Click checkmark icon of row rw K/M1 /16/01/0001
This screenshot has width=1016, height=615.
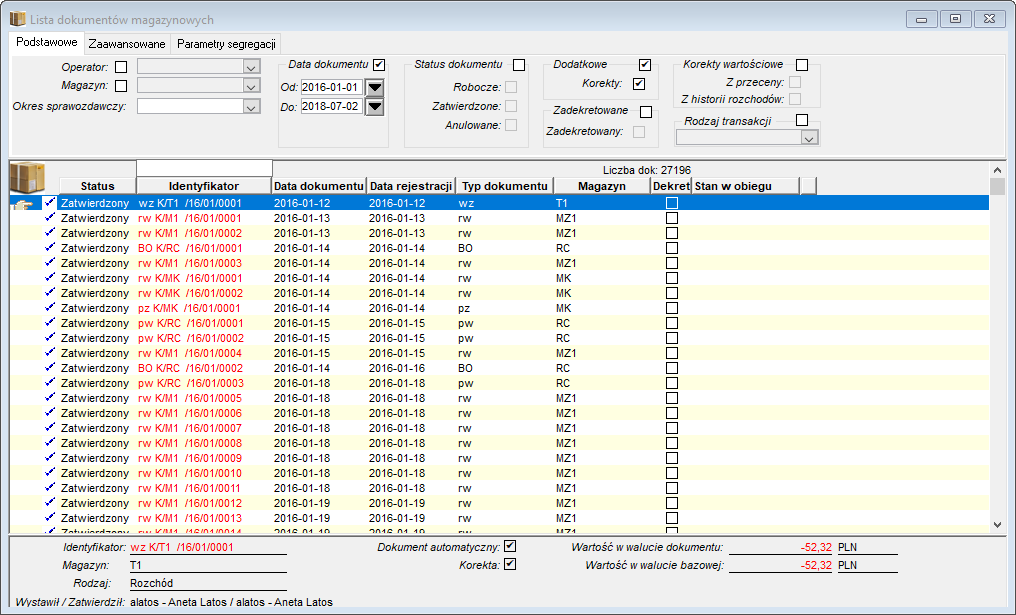coord(50,218)
